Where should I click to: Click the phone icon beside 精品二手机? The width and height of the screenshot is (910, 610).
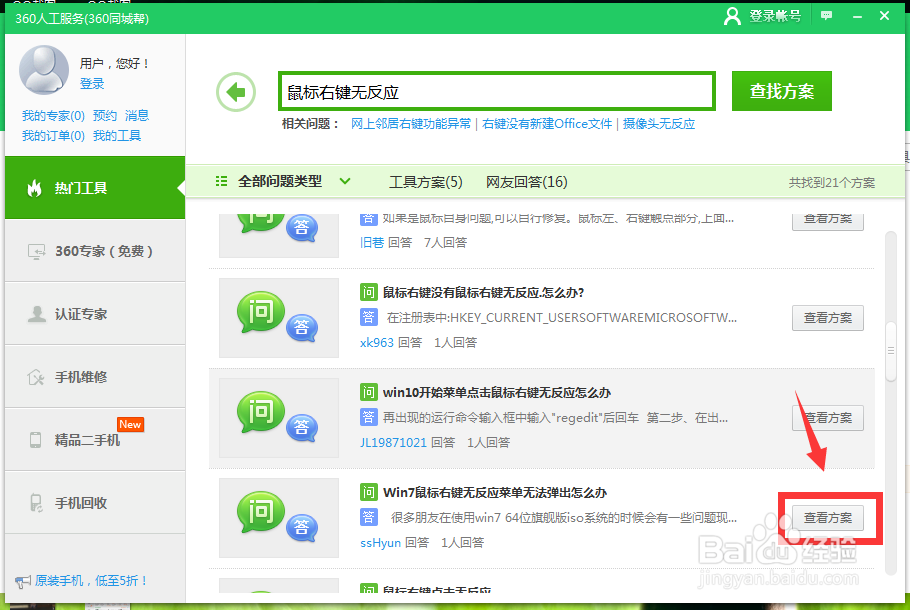coord(35,440)
